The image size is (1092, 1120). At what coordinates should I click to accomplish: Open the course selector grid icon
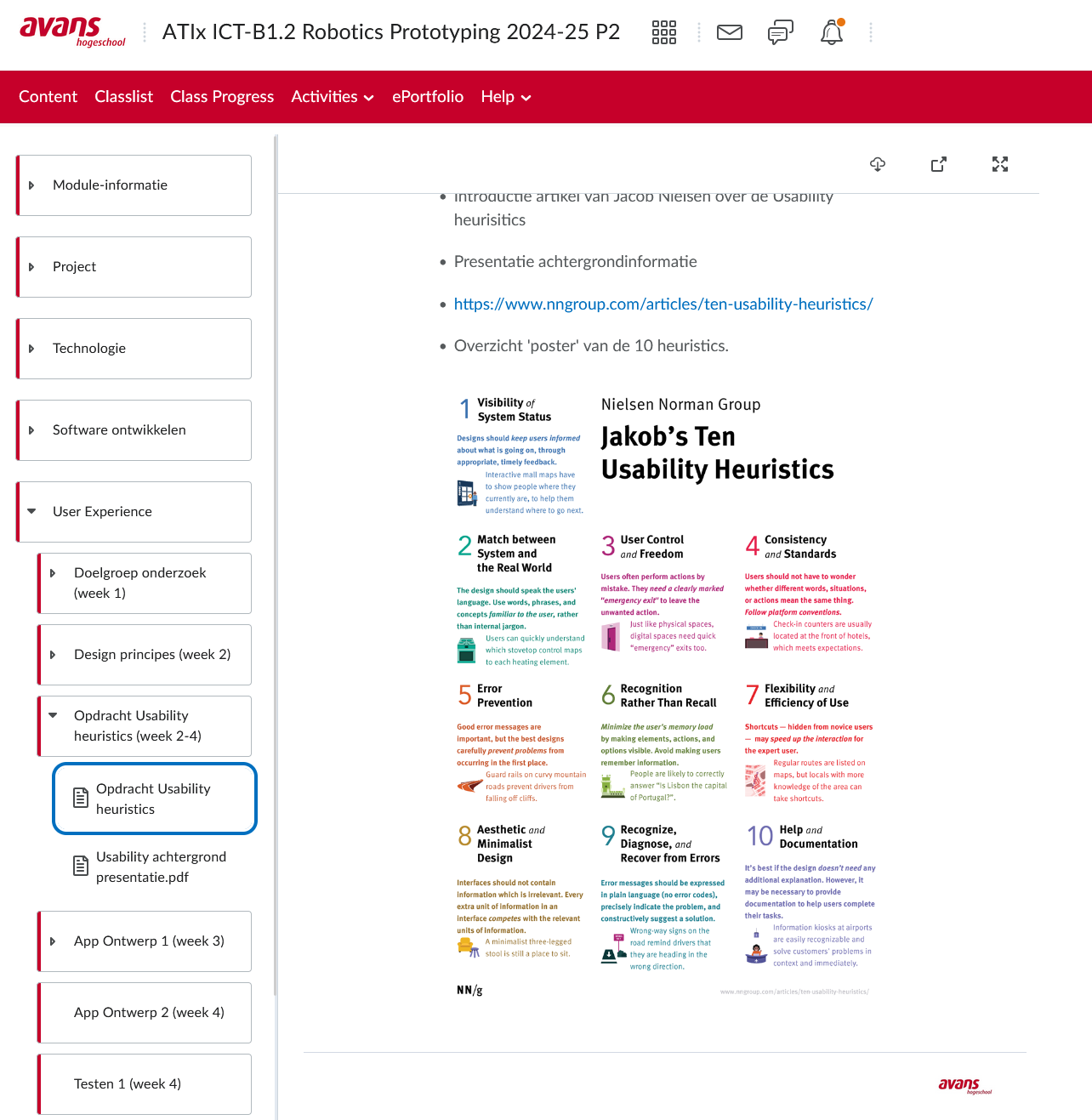pyautogui.click(x=664, y=32)
